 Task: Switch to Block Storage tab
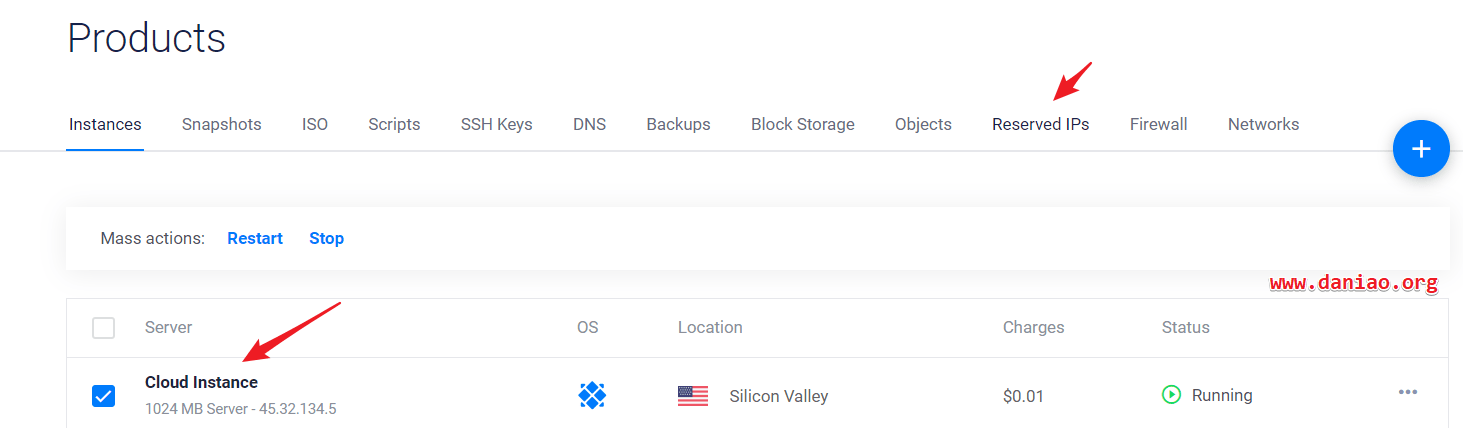click(x=803, y=124)
